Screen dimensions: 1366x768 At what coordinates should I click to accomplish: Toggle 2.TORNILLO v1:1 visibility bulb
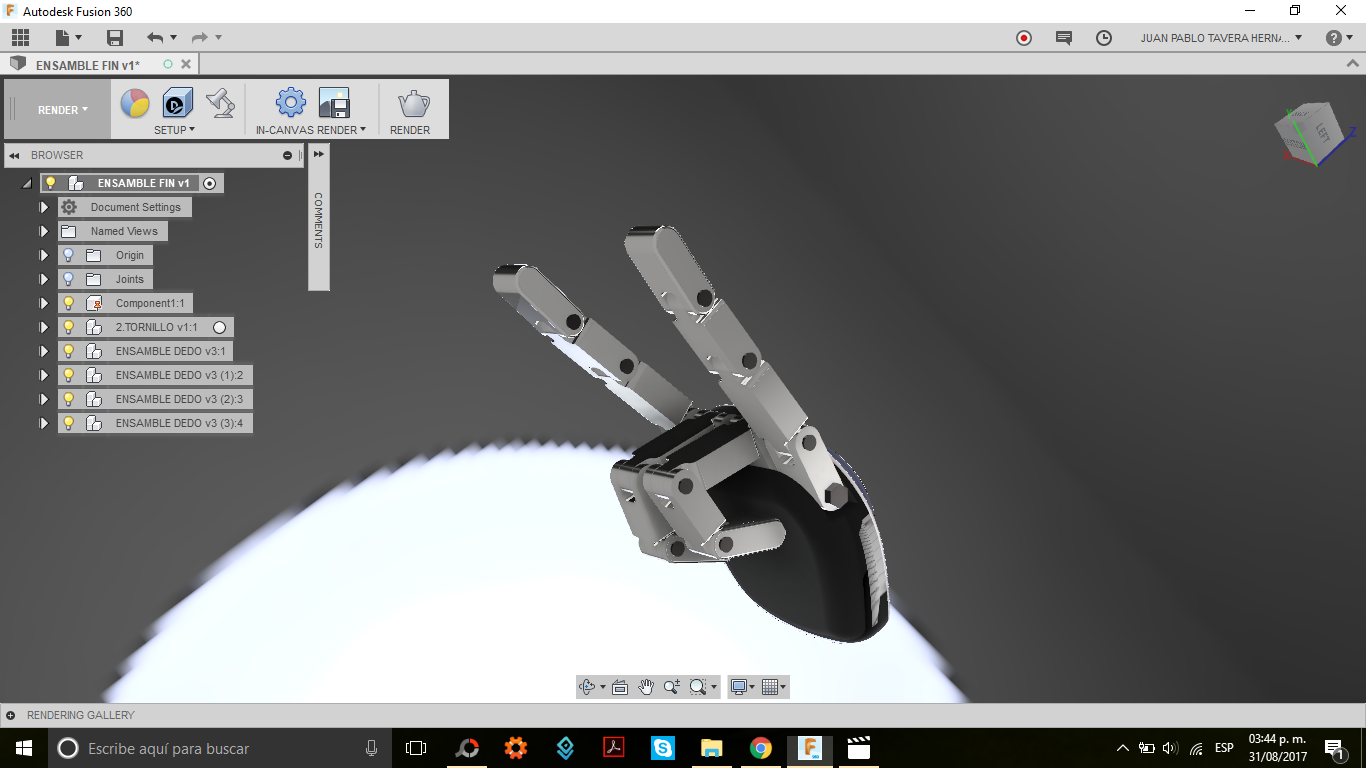(x=68, y=327)
